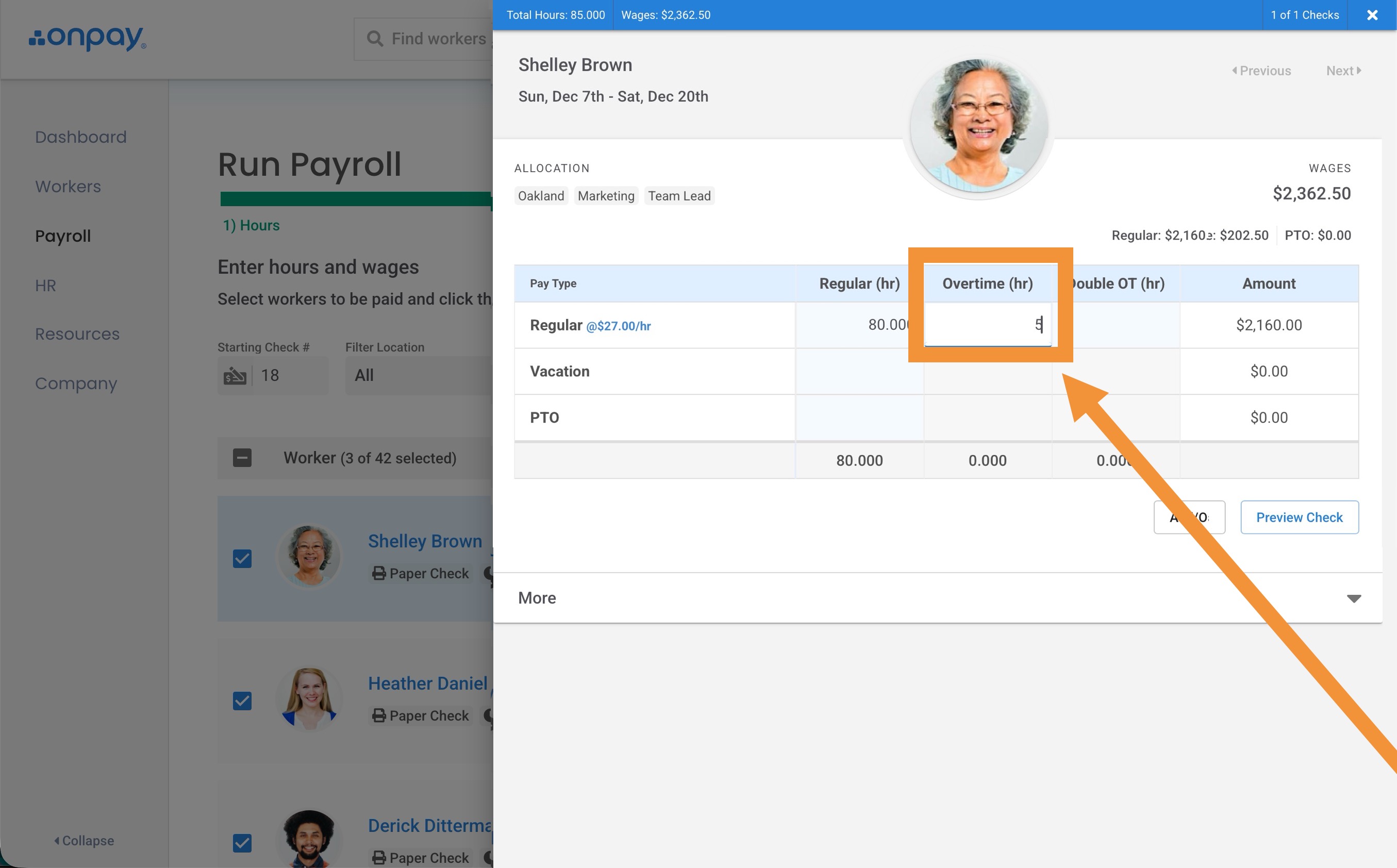Go to the Next worker check

coord(1342,71)
